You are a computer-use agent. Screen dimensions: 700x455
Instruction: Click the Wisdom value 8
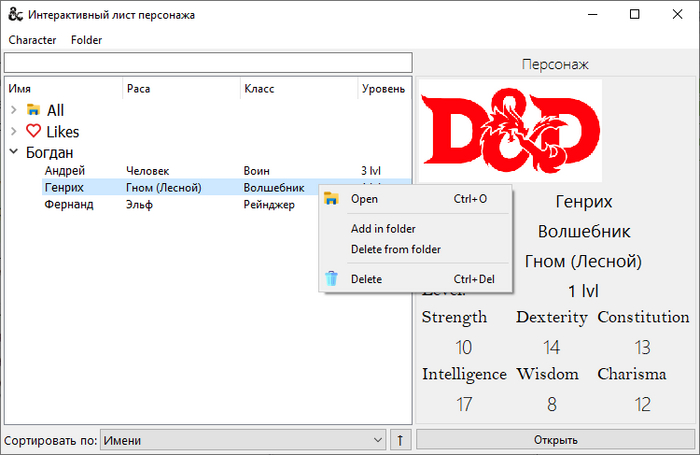pos(552,405)
